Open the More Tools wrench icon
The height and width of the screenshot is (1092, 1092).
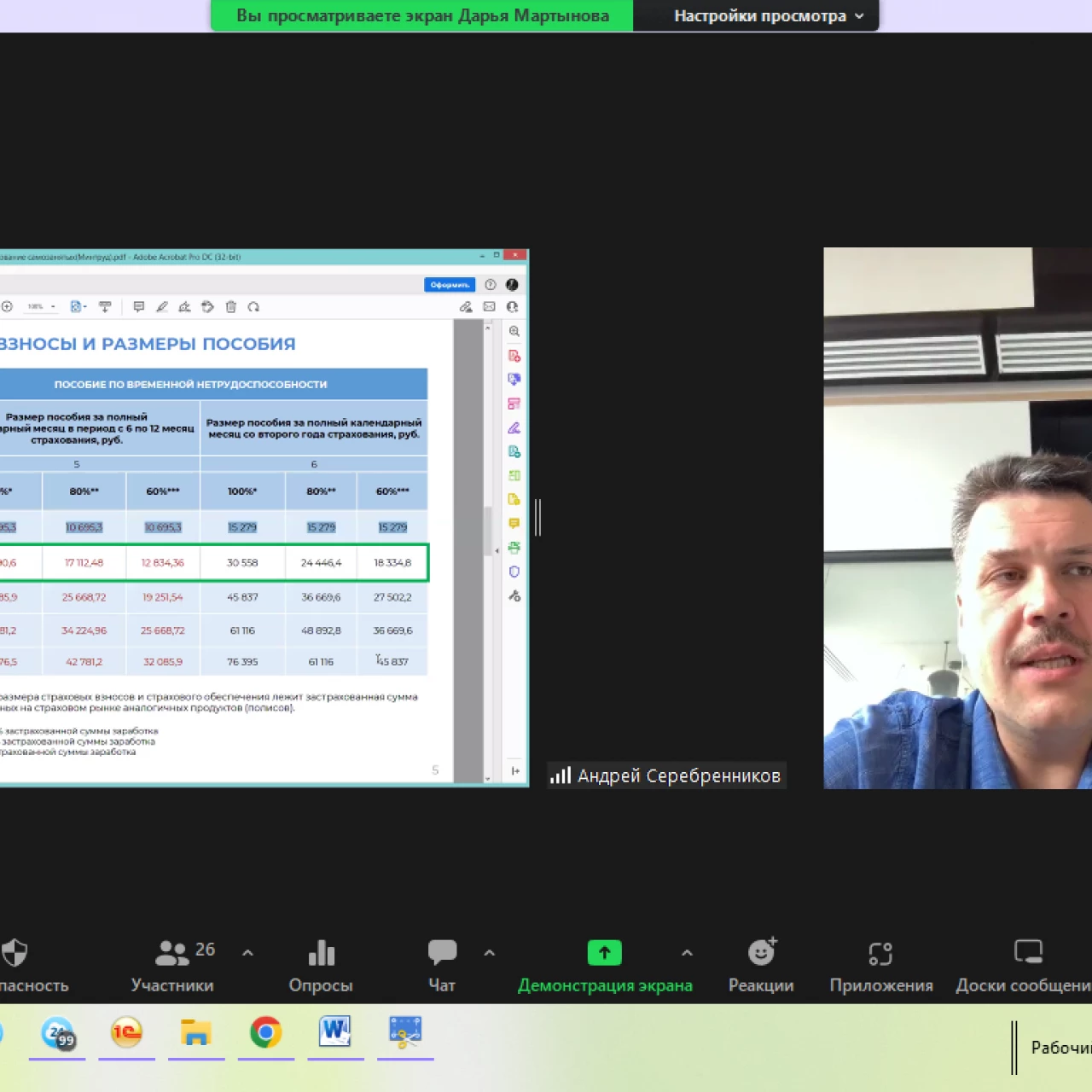coord(514,595)
